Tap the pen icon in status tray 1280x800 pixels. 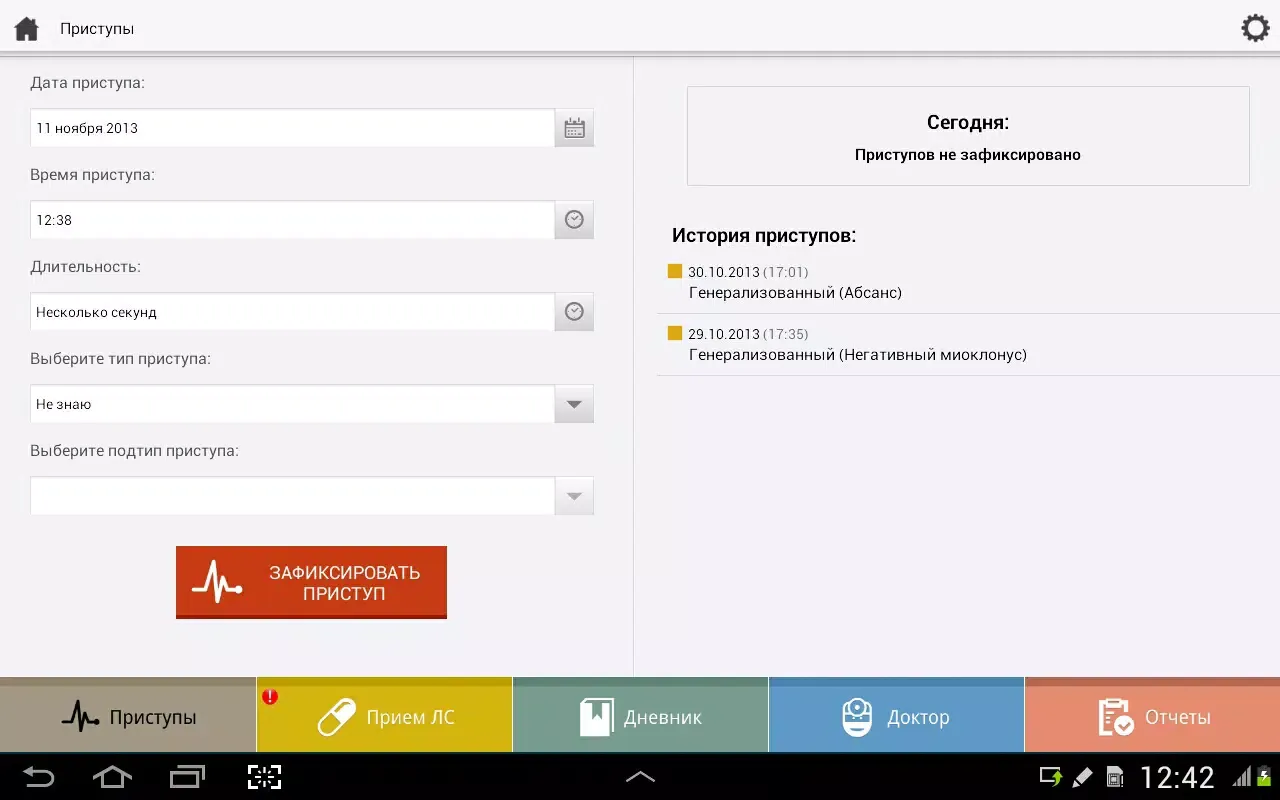click(x=1082, y=777)
